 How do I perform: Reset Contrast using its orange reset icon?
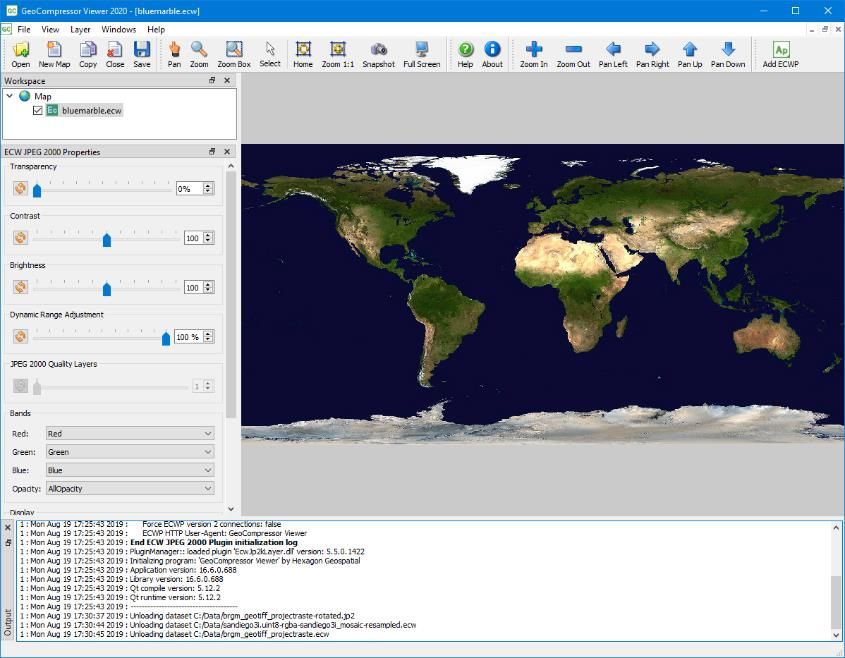20,238
